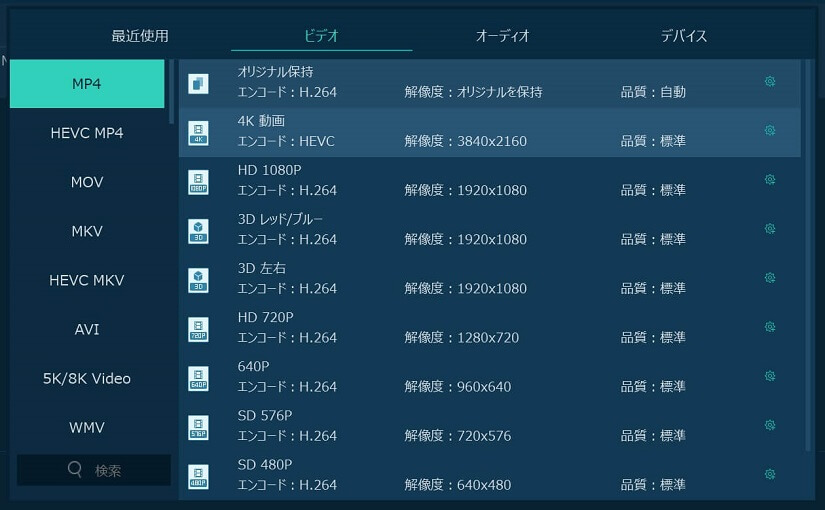Click the format list scrollbar
Image resolution: width=825 pixels, height=510 pixels.
(171, 92)
